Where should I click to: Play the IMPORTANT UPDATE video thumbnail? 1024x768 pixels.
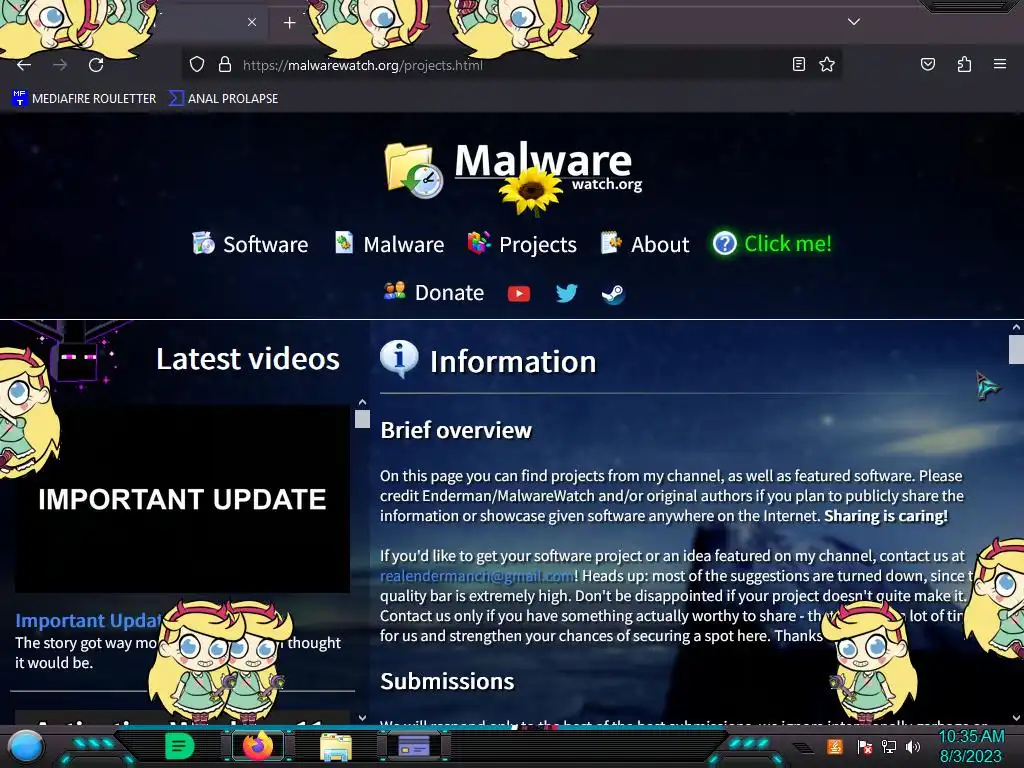182,499
